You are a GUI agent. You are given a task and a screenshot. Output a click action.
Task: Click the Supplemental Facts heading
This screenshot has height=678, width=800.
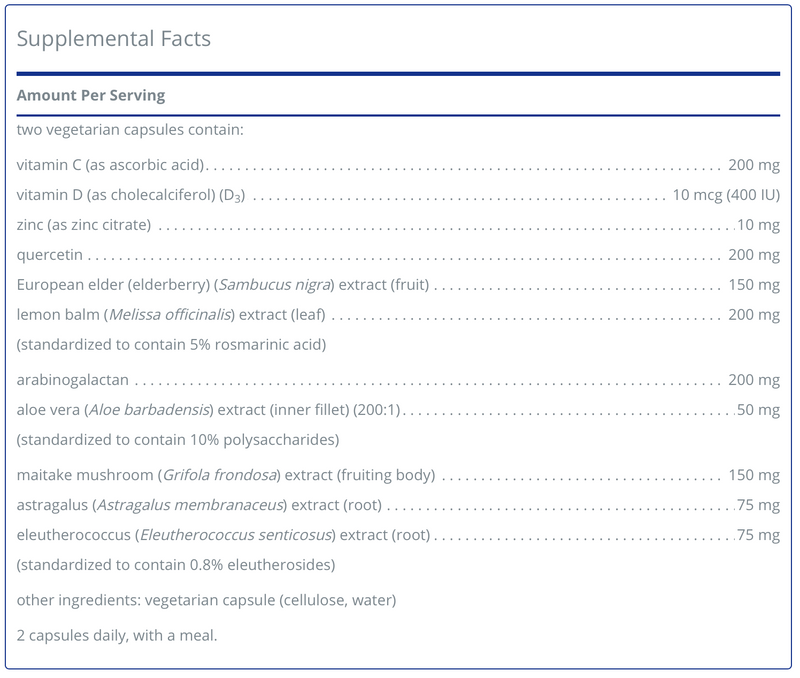pos(113,39)
